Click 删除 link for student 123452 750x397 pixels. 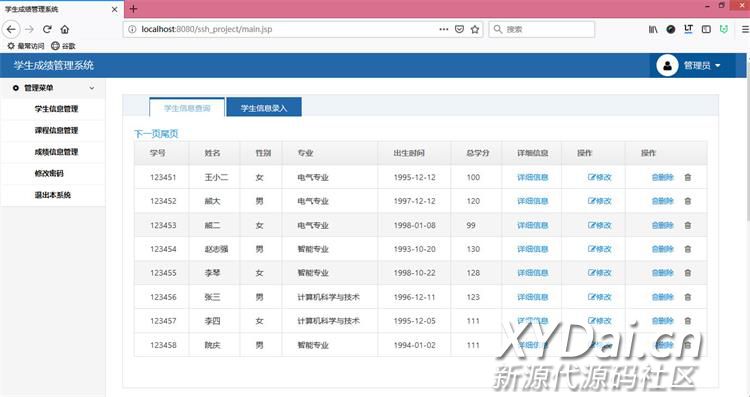point(662,201)
